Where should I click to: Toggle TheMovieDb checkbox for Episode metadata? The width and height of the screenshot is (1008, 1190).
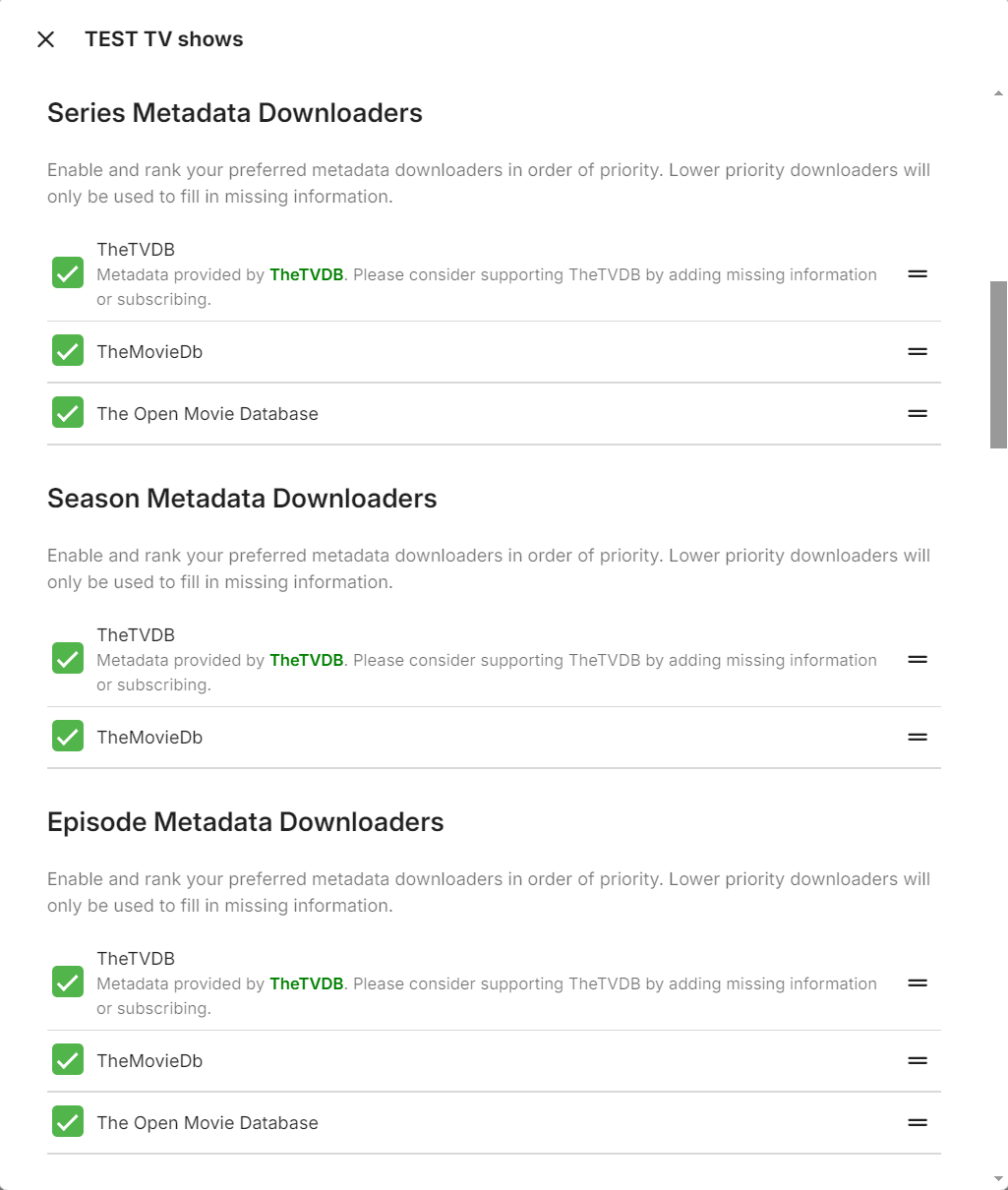click(68, 1059)
